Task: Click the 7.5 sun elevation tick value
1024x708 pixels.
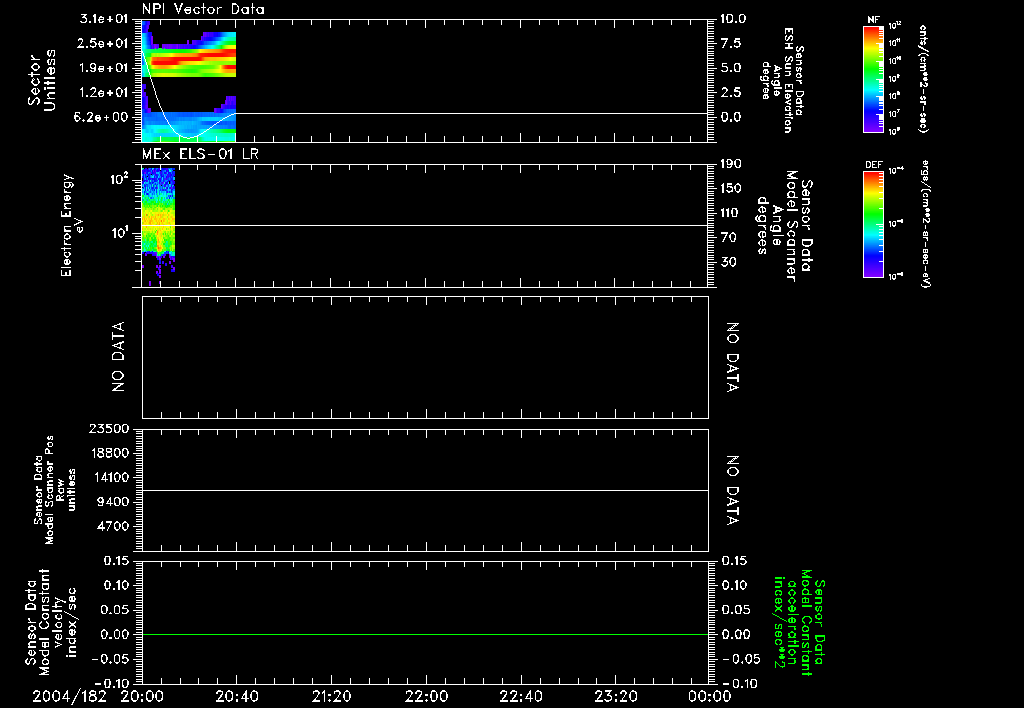Action: point(731,43)
